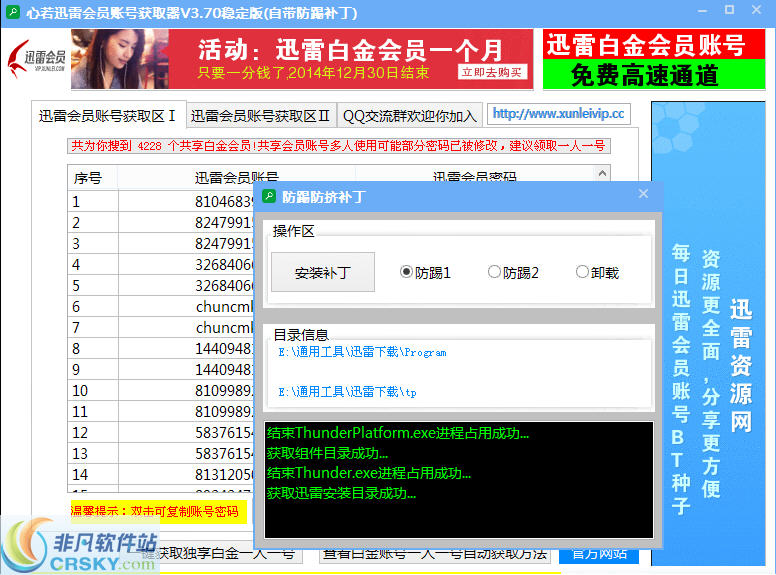776x575 pixels.
Task: Switch to 迅雷会员账号获取区 II tab
Action: click(x=260, y=116)
